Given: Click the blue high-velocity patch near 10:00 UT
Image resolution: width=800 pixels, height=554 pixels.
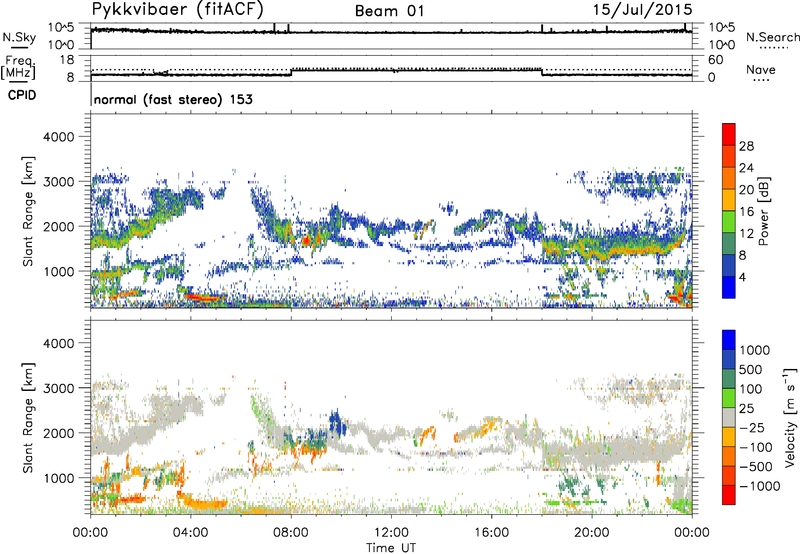Looking at the screenshot, I should 335,422.
